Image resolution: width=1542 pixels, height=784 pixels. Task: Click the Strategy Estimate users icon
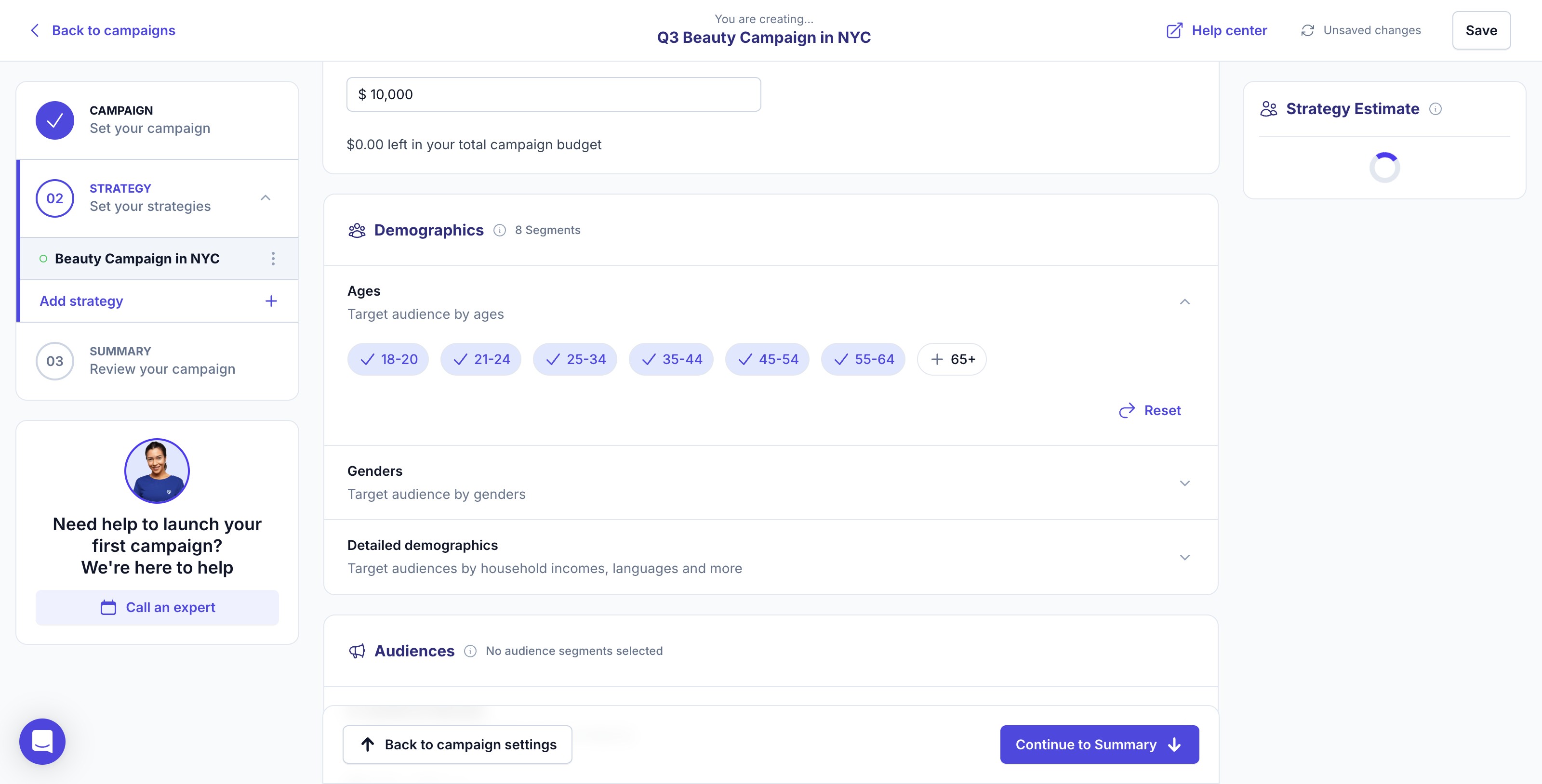pos(1268,109)
